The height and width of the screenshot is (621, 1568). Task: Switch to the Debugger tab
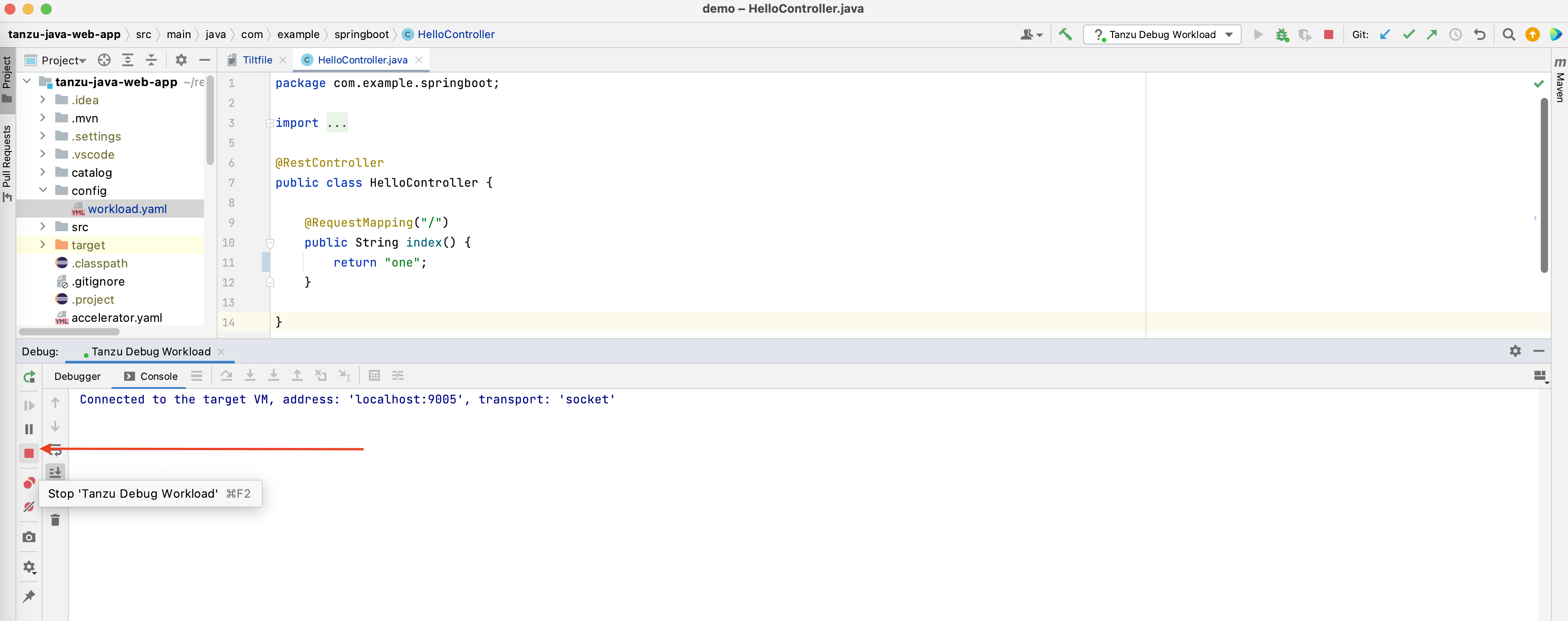[77, 376]
